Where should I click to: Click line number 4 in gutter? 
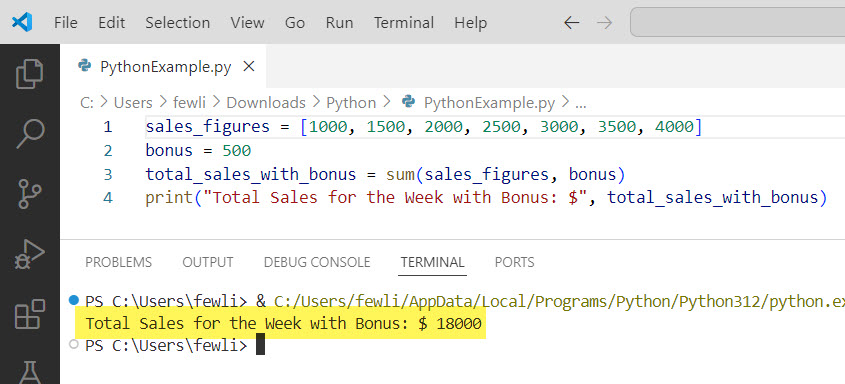(108, 198)
